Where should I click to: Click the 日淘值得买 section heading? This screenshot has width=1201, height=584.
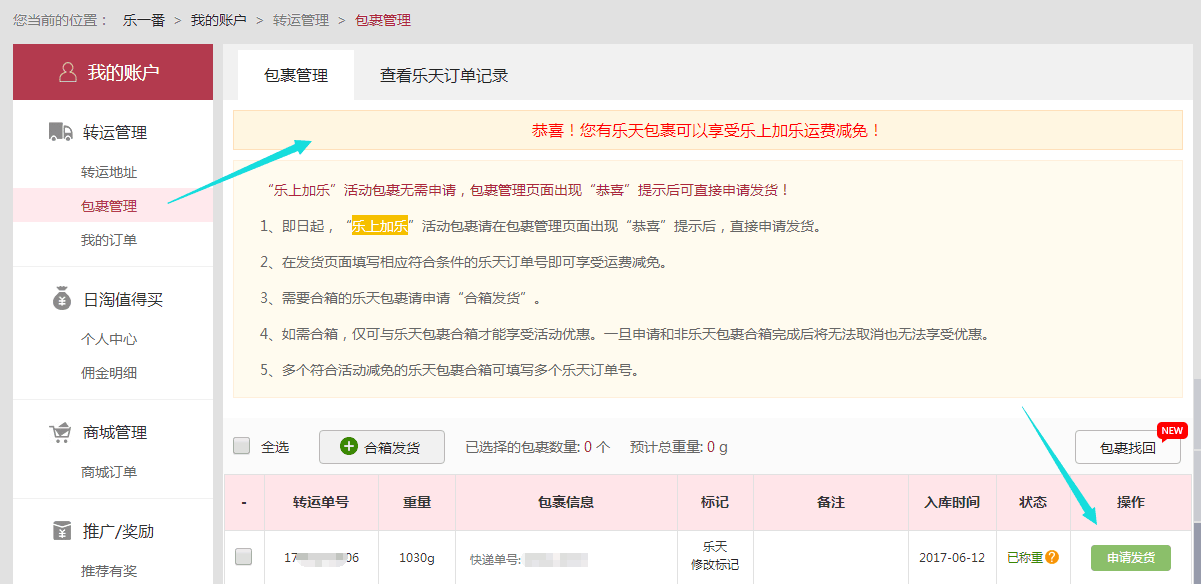point(123,299)
